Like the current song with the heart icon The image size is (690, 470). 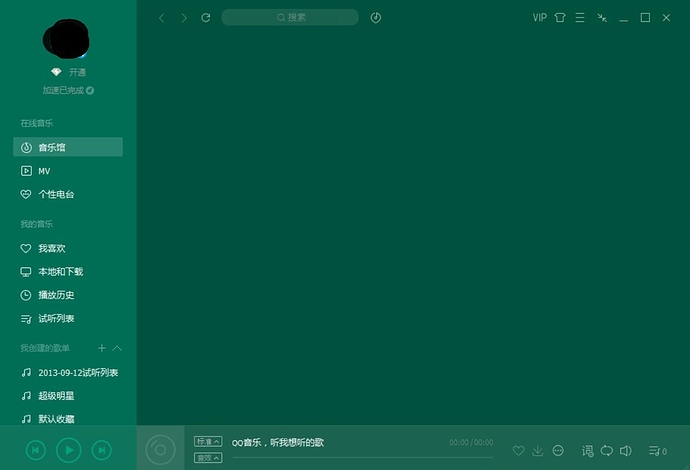point(518,451)
